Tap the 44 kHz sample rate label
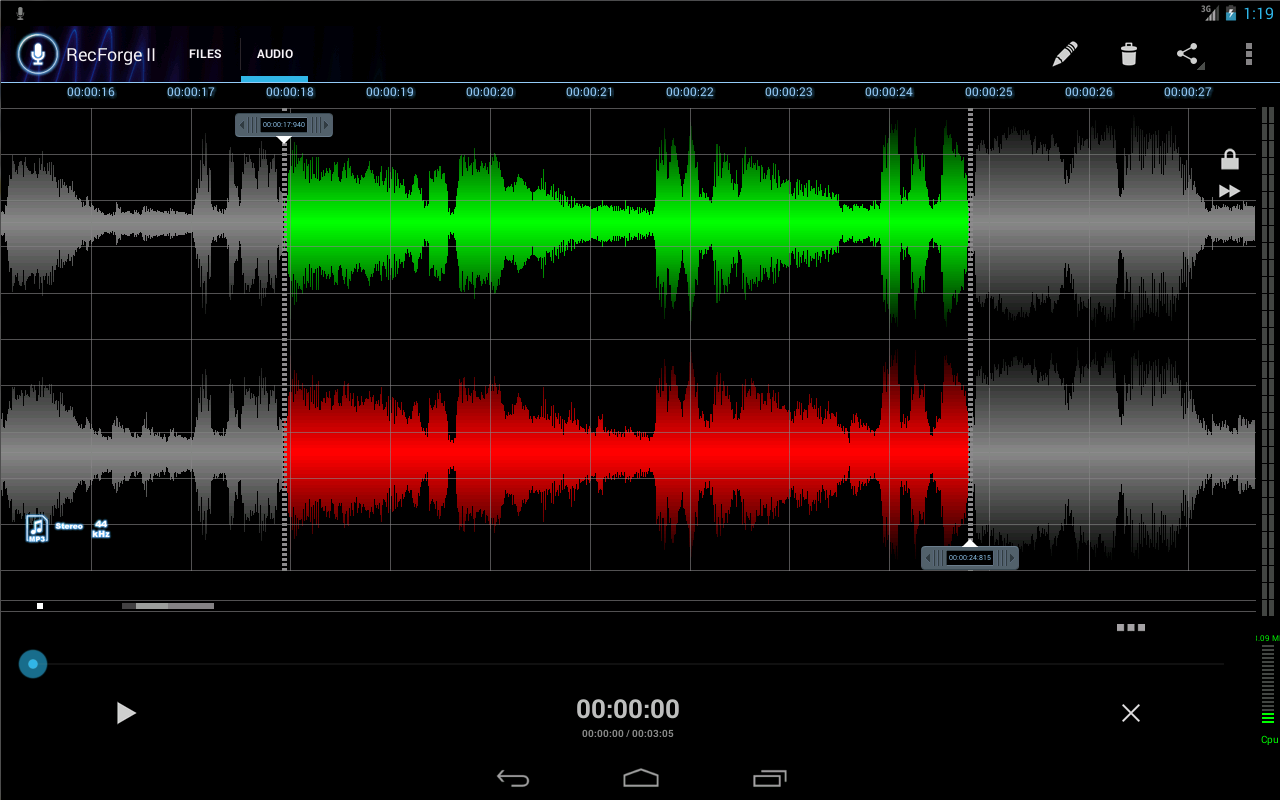This screenshot has width=1280, height=800. coord(102,529)
